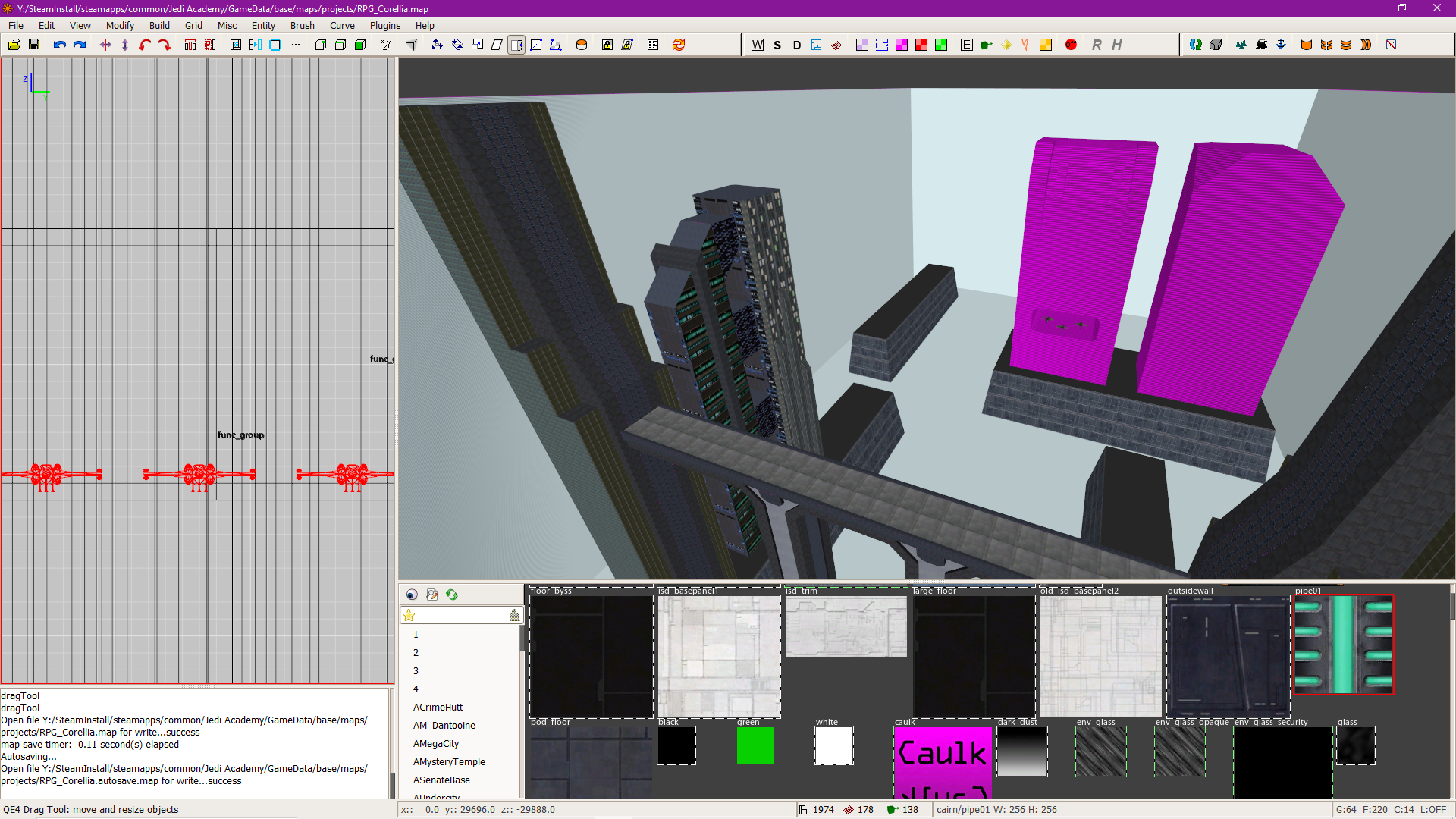This screenshot has height=819, width=1456.
Task: Click the console log scrollbar
Action: (x=392, y=743)
